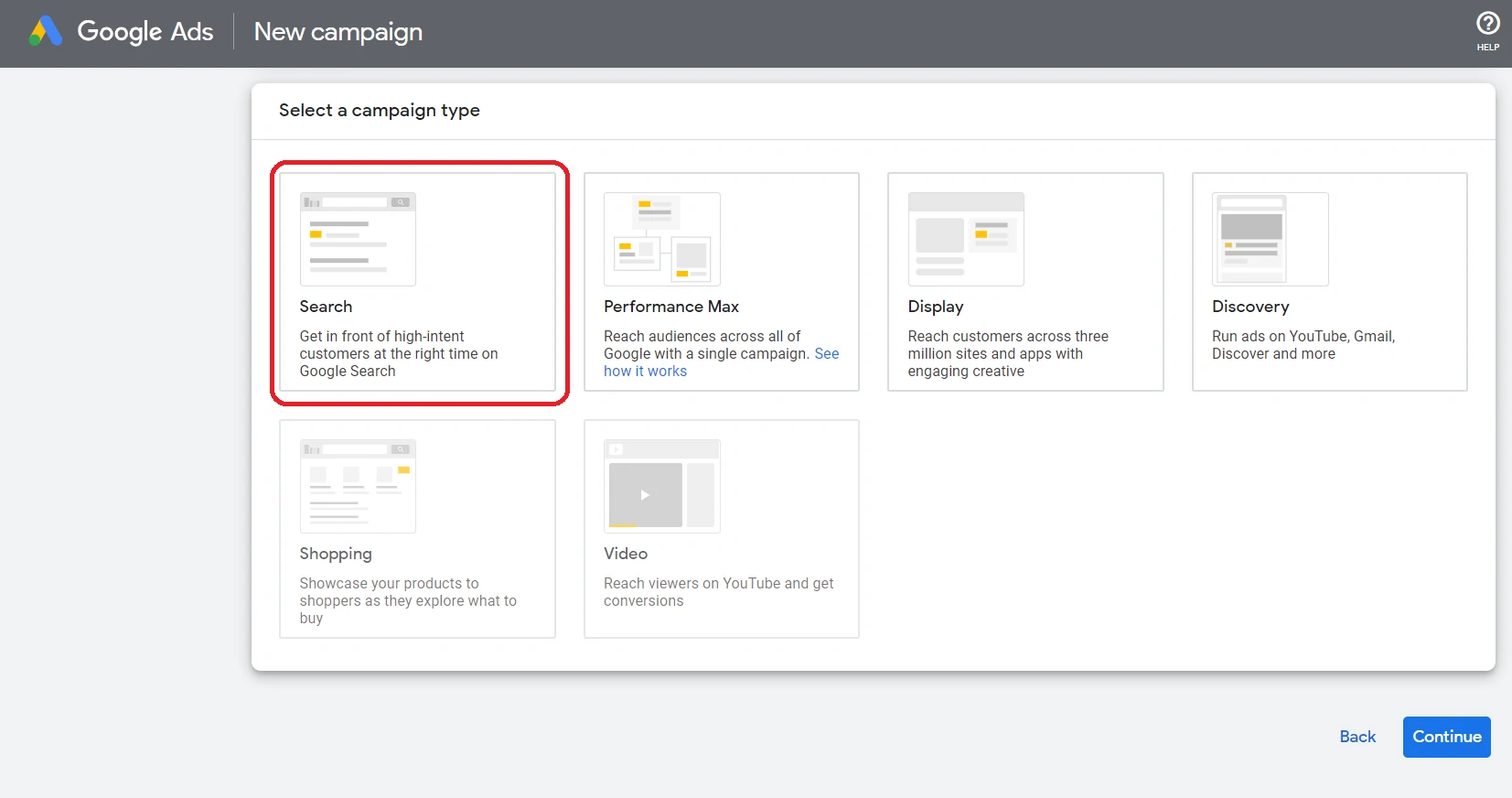Click the Display campaign illustration icon

(965, 239)
